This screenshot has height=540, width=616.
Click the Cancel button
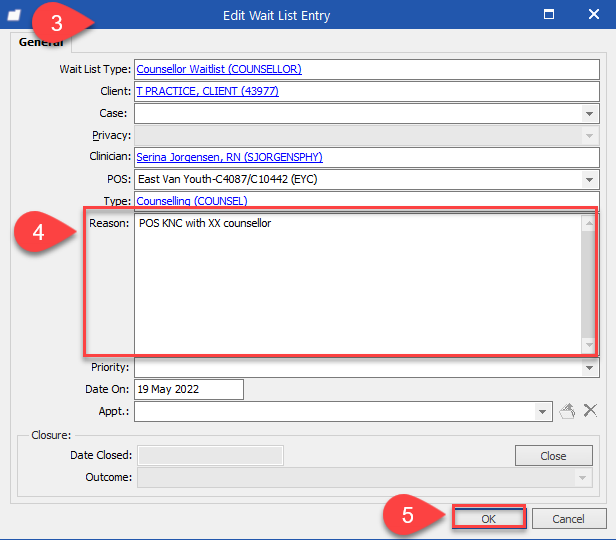point(568,519)
